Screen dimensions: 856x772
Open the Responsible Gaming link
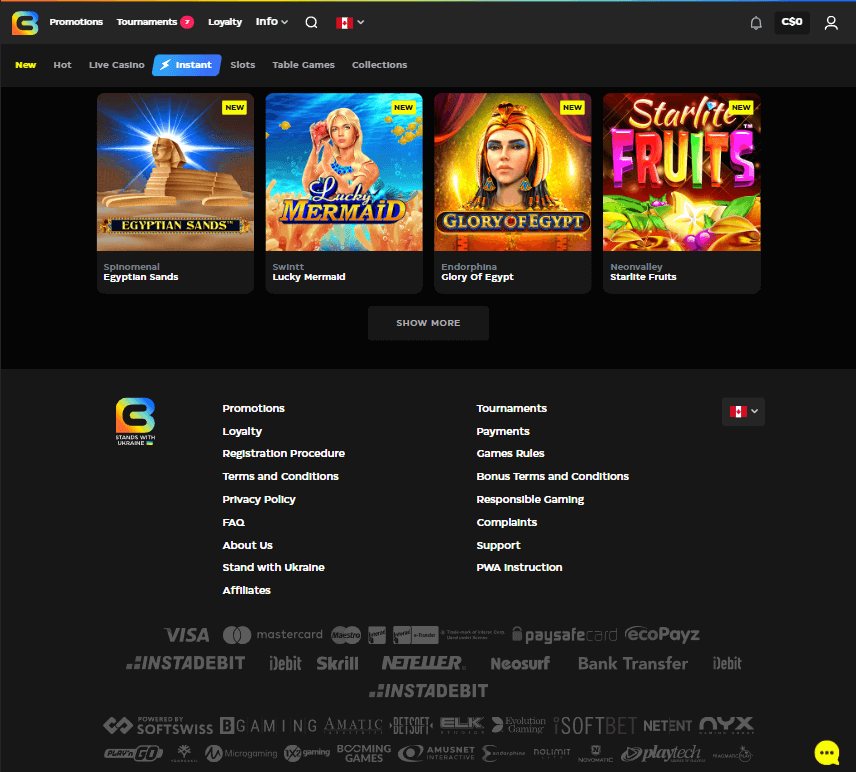530,500
